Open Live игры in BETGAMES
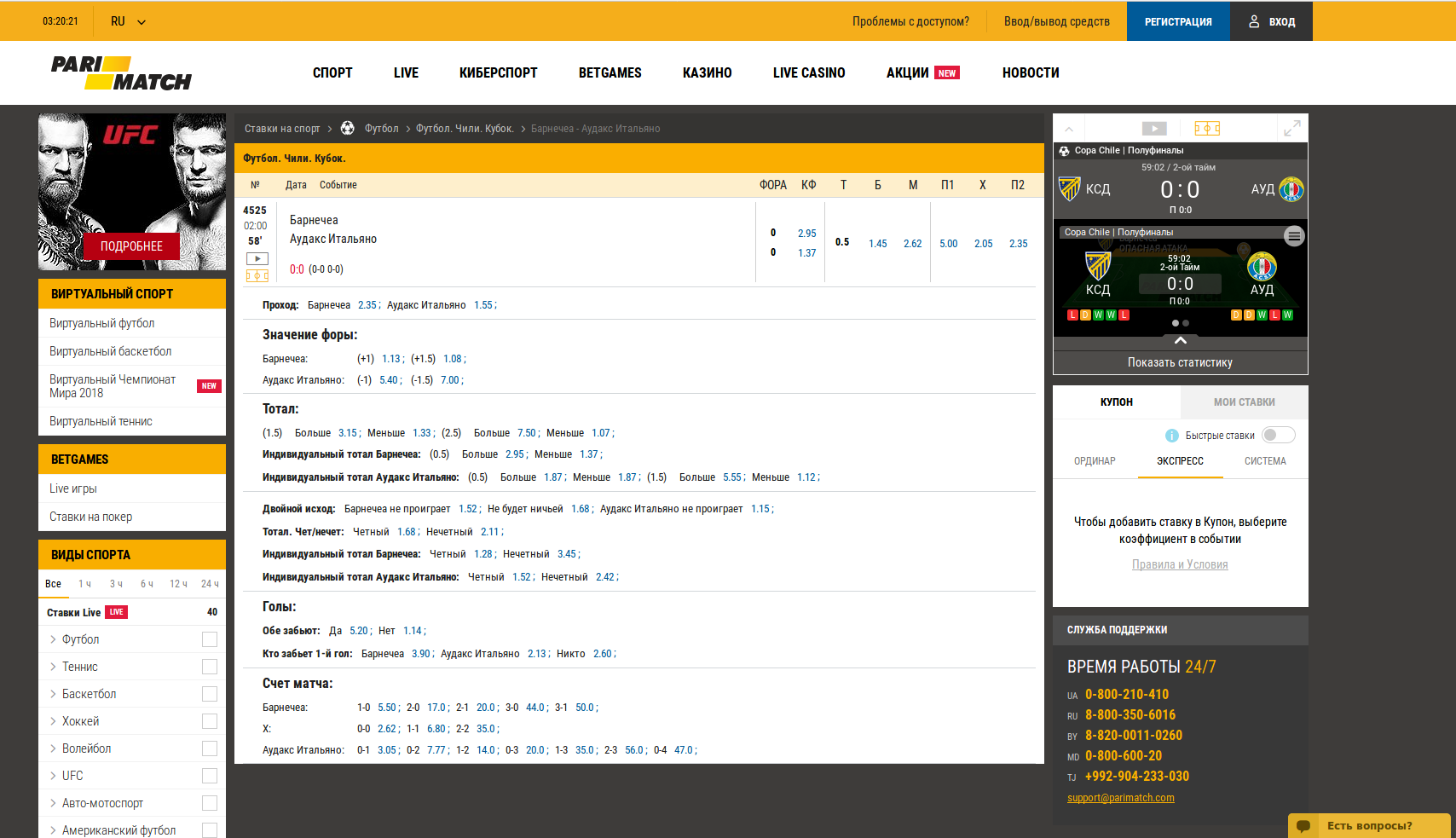1456x838 pixels. click(73, 488)
